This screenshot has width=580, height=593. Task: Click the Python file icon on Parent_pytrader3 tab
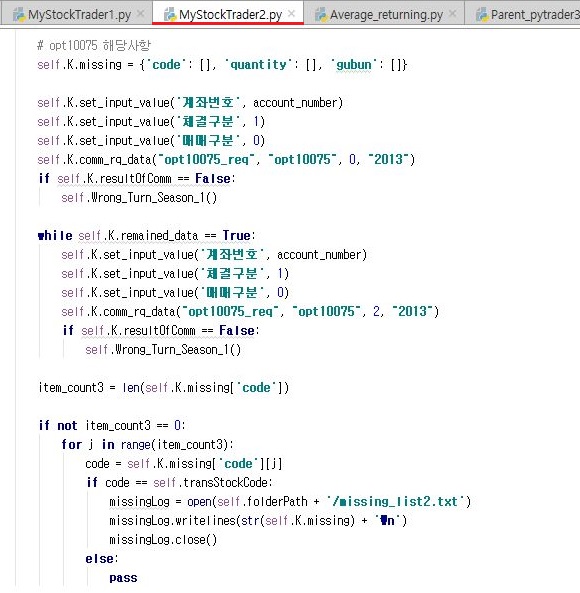(x=482, y=14)
